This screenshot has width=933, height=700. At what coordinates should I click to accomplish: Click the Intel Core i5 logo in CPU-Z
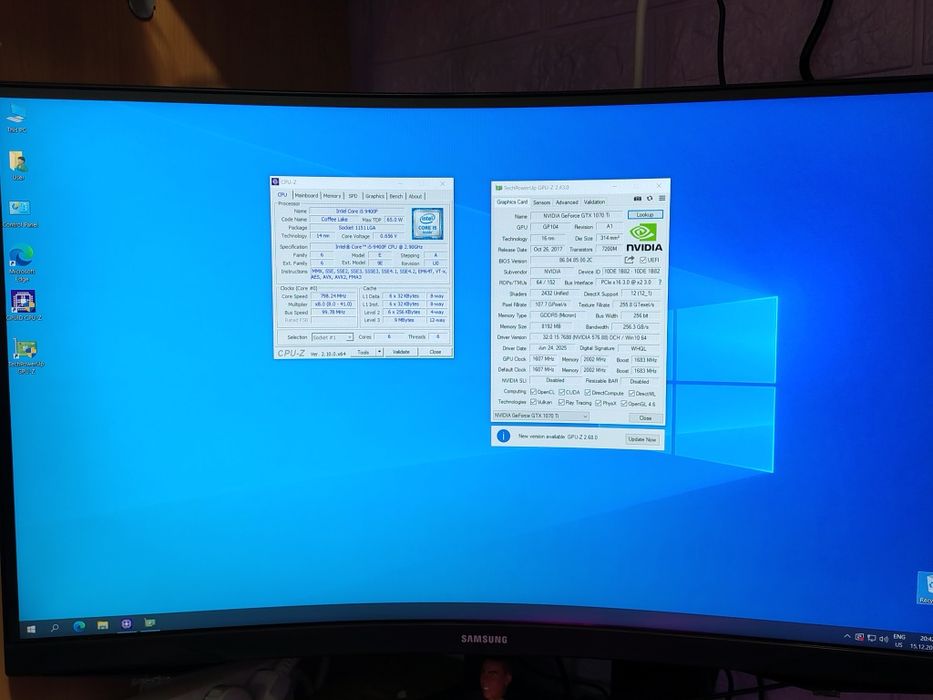(x=427, y=223)
